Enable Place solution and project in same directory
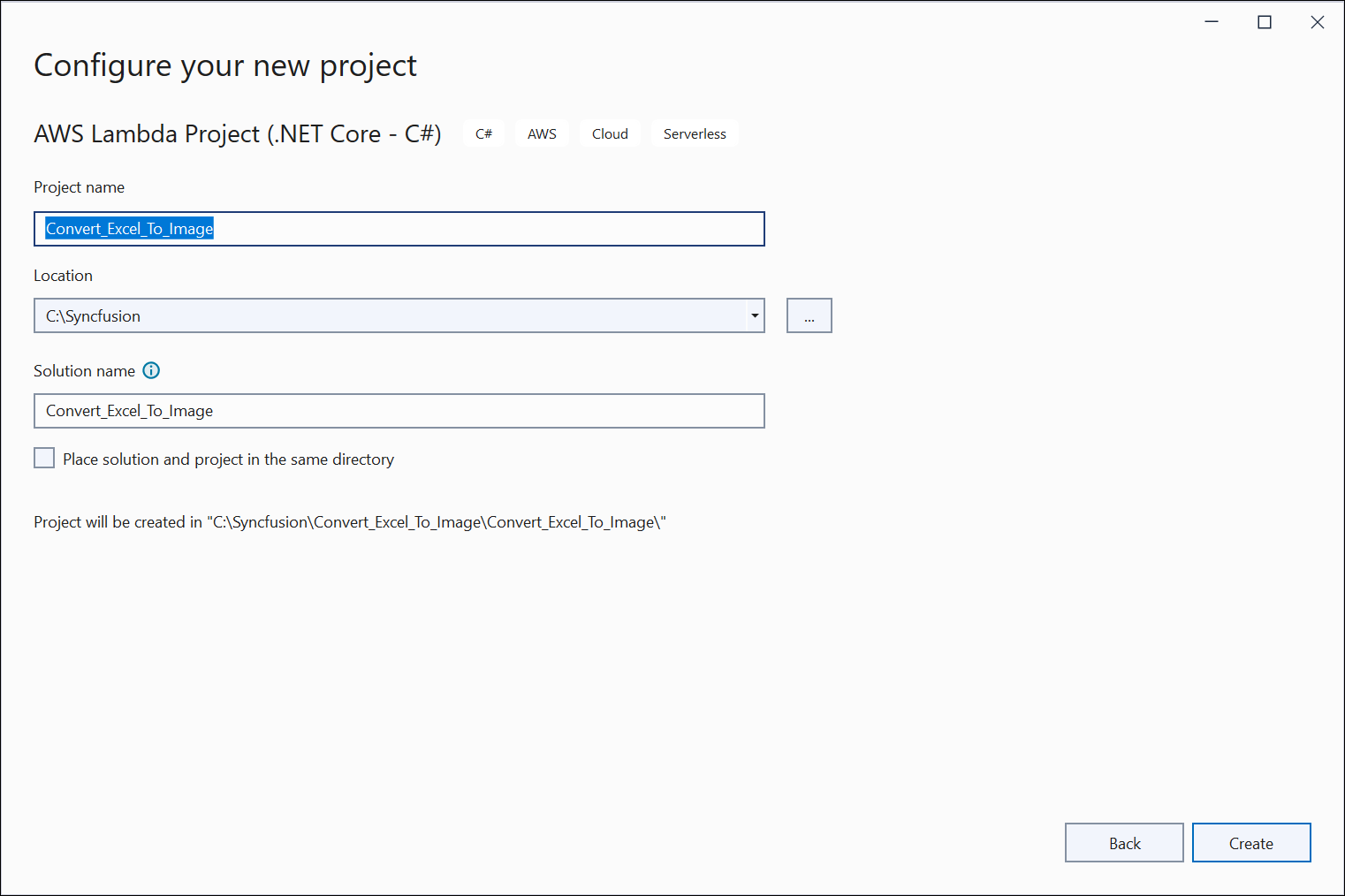Screen dimensions: 1345x896 coord(44,459)
